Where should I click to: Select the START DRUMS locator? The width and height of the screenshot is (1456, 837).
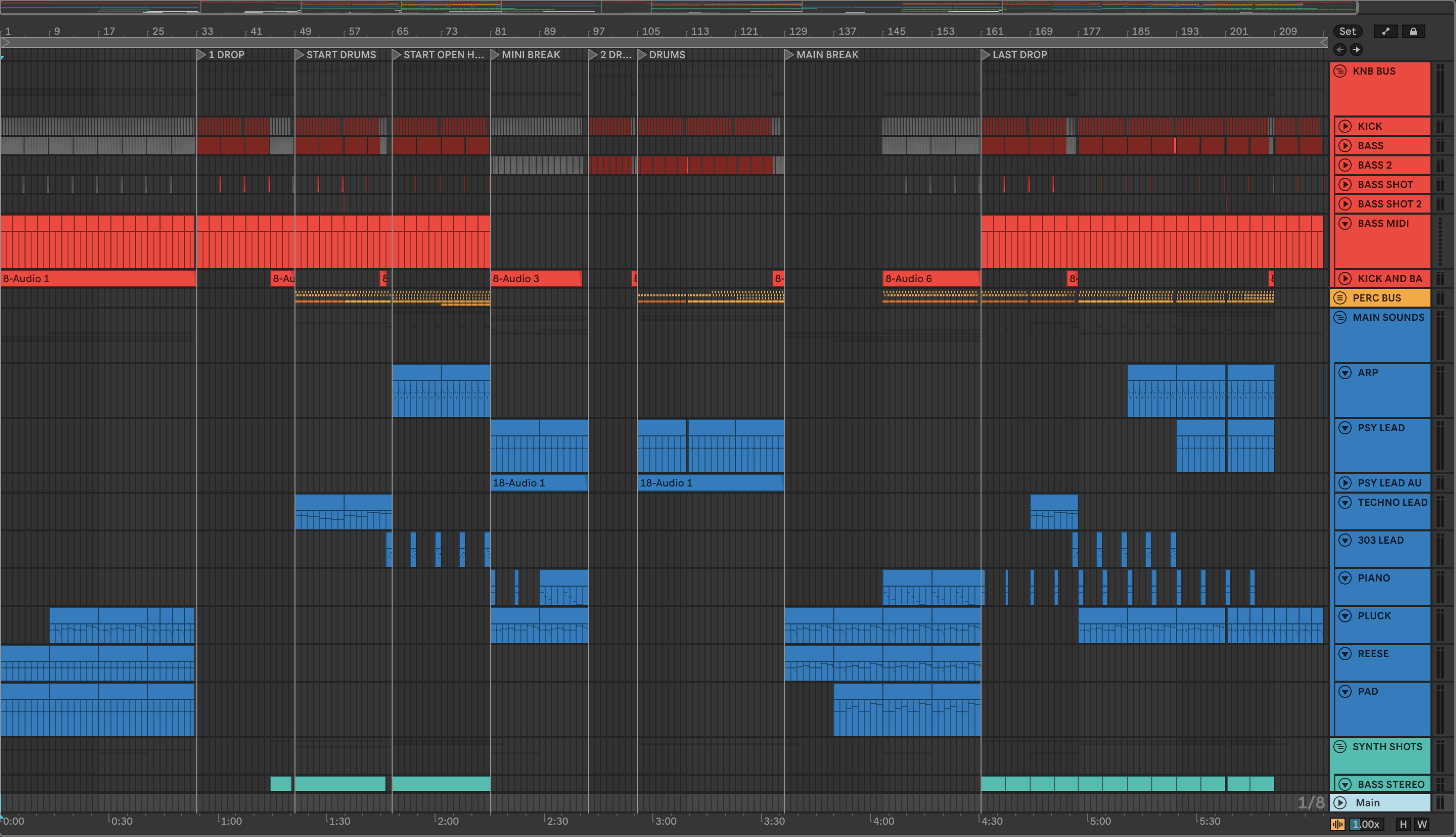(336, 55)
